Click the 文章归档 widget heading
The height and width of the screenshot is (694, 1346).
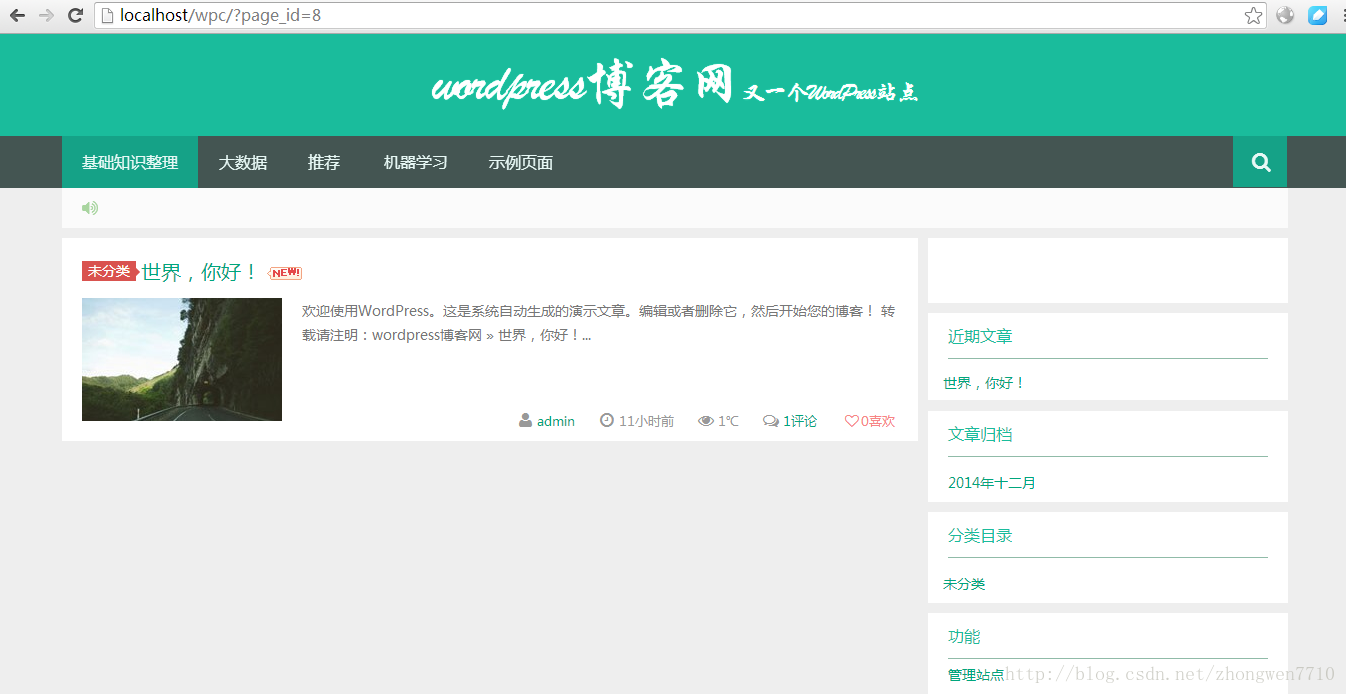tap(980, 434)
